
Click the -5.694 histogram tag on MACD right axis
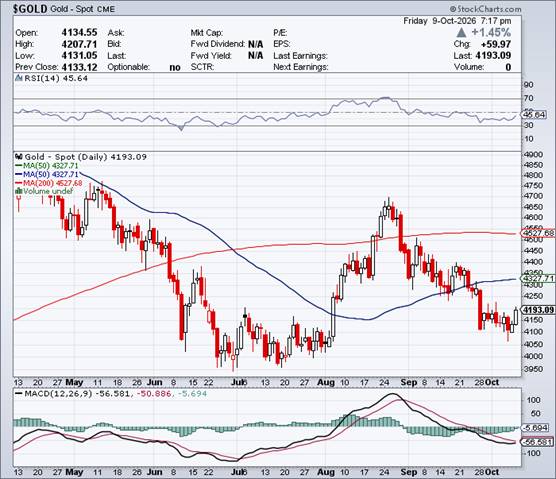click(535, 428)
